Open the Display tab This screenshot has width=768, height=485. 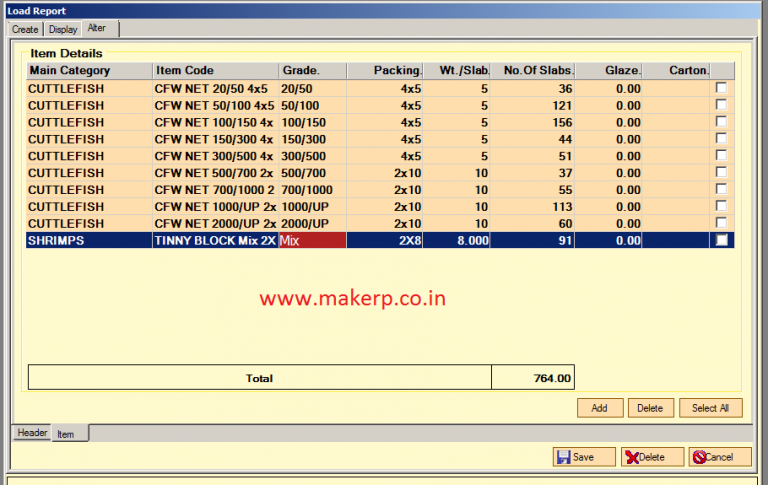(x=63, y=30)
